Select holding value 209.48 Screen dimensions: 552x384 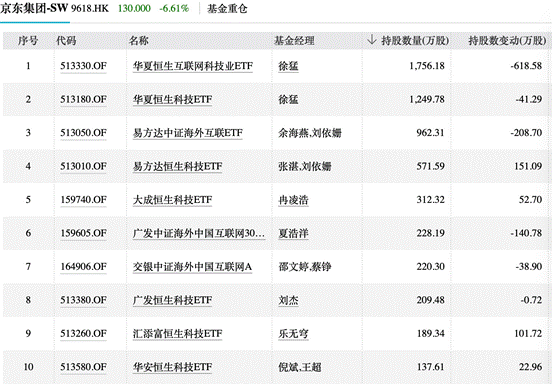[431, 300]
